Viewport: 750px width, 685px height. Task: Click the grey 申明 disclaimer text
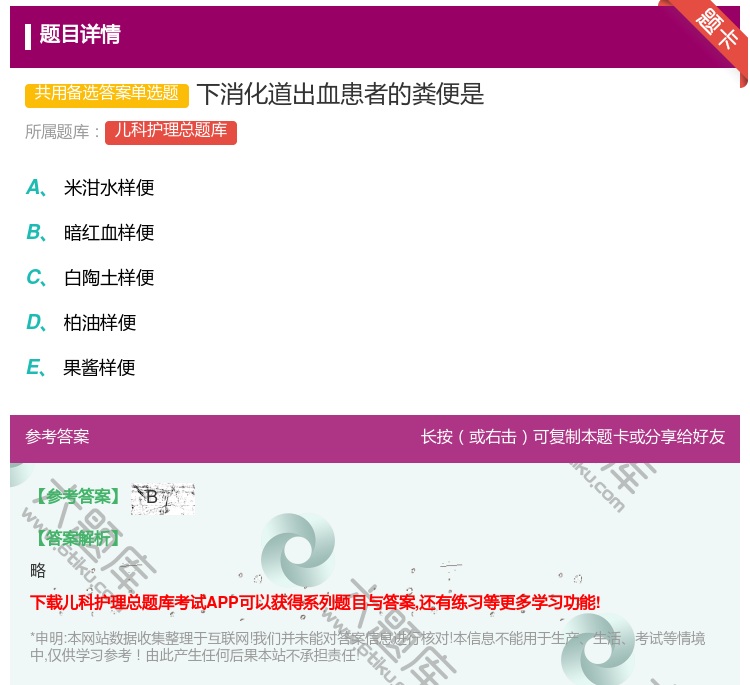click(367, 647)
